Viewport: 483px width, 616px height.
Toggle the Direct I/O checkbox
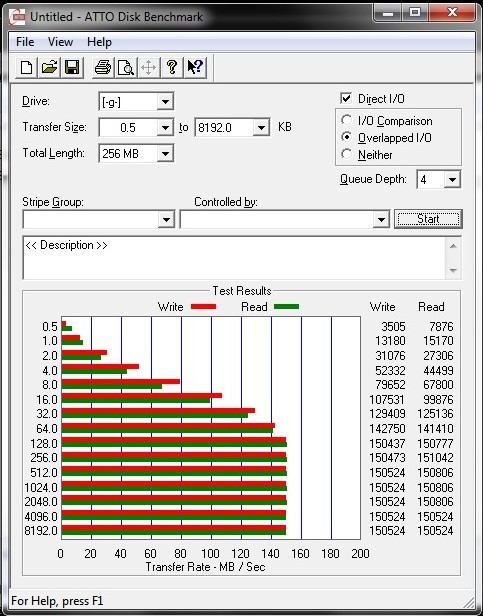(346, 98)
